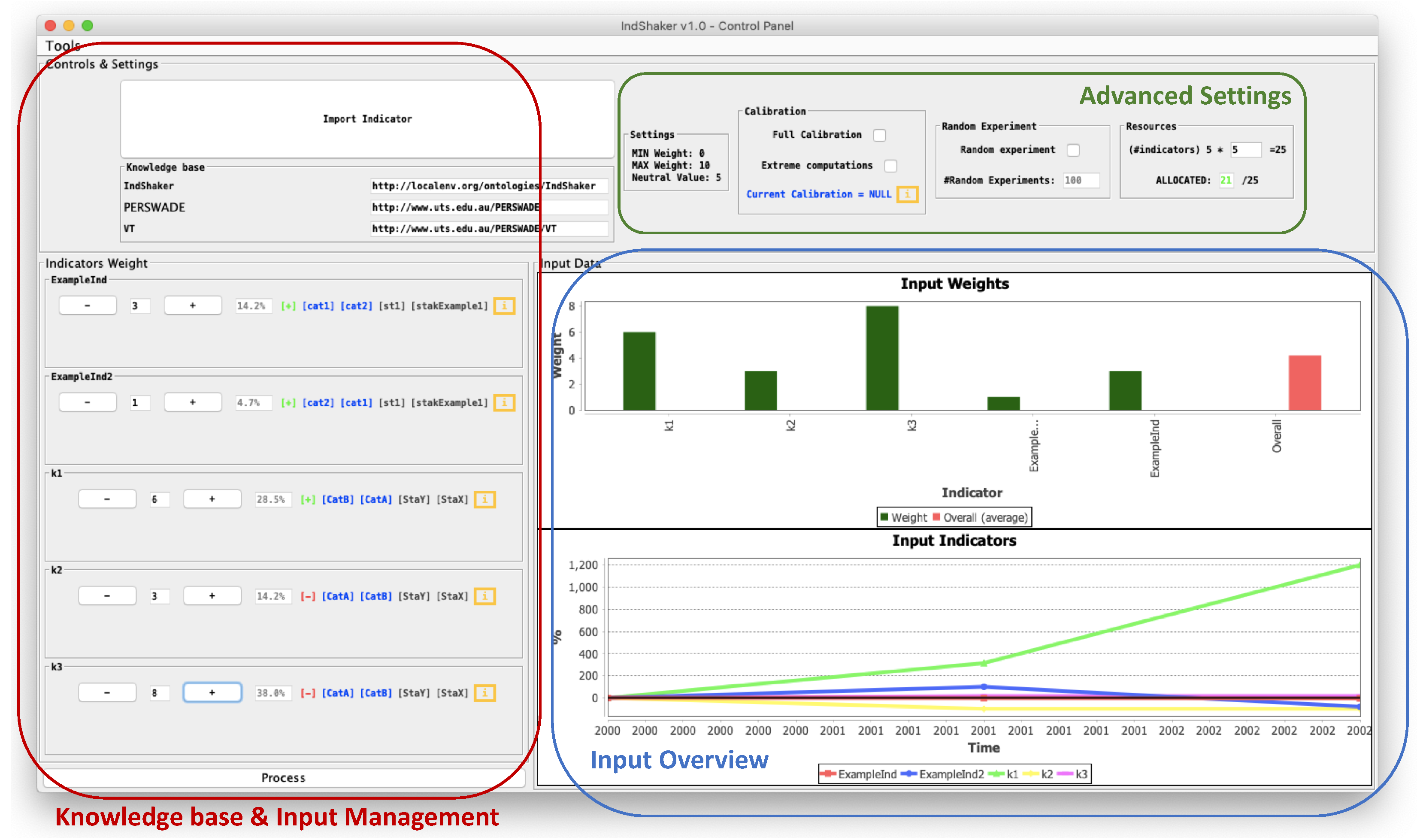
Task: Click the k2 indicator info icon
Action: (484, 597)
